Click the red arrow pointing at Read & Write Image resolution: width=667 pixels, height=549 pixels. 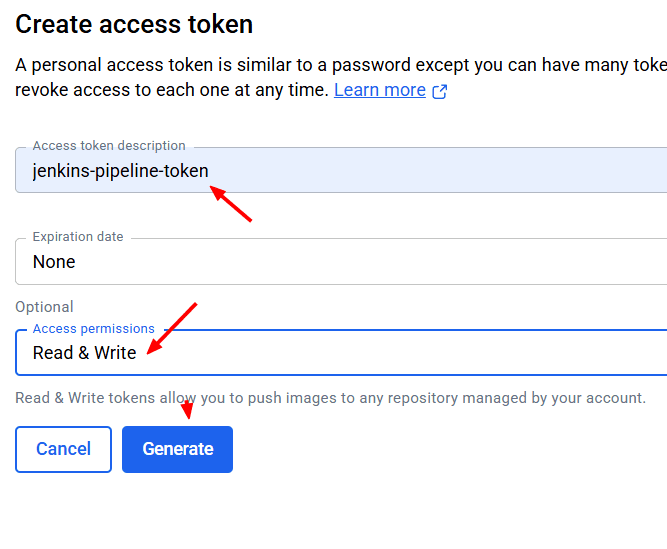(172, 328)
